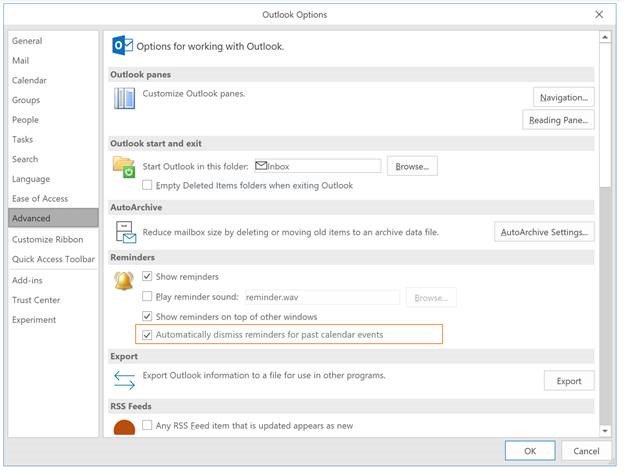Click the start folder icon with power symbol
Screen dimensions: 624x473
[x=124, y=167]
